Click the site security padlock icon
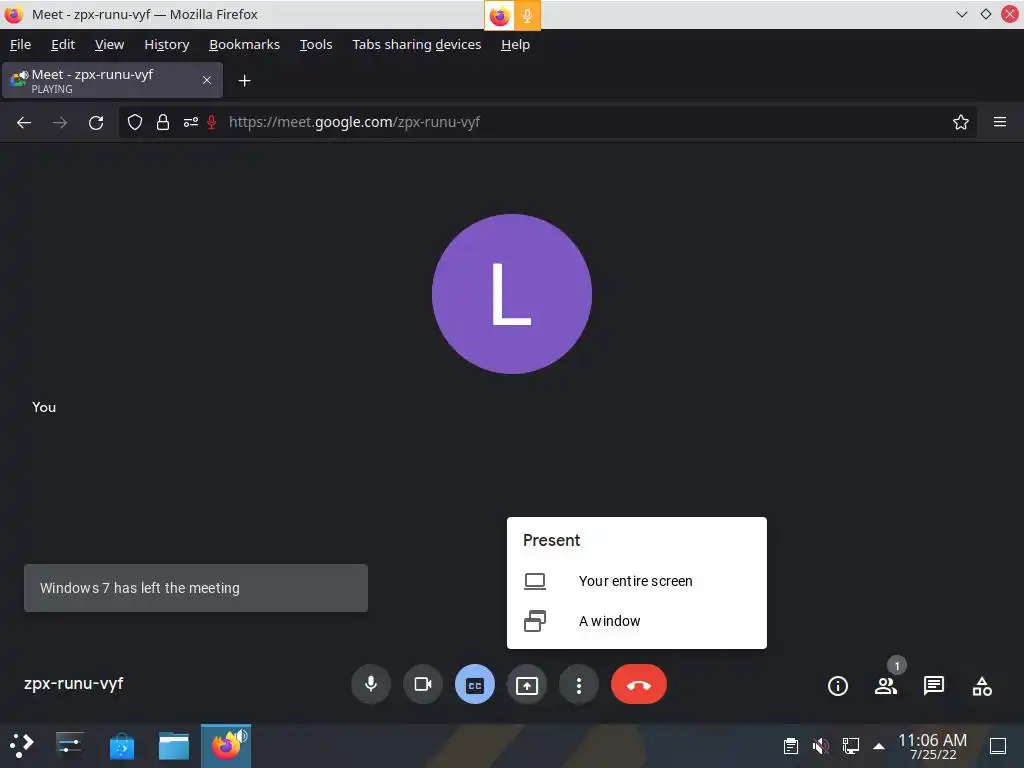The image size is (1024, 768). pos(163,122)
